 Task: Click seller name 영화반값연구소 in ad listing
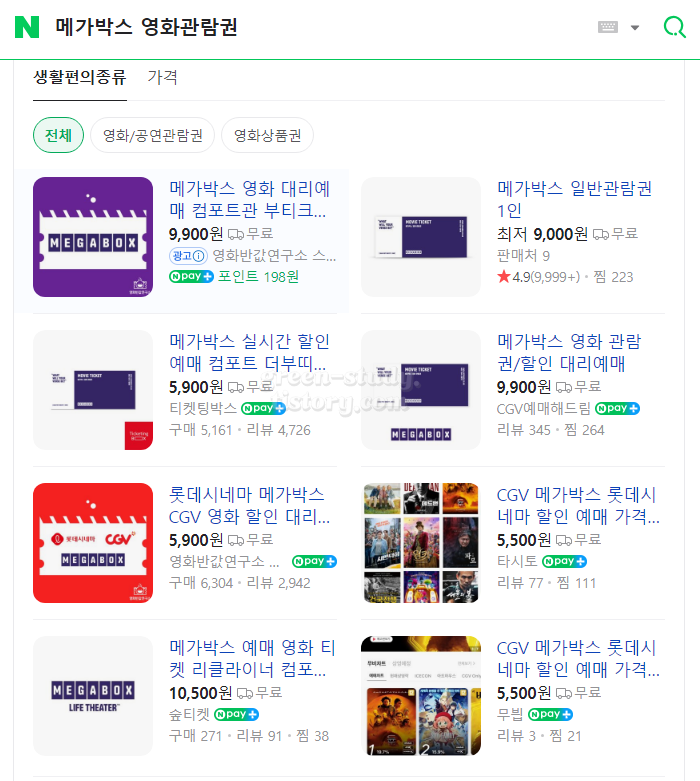[274, 256]
